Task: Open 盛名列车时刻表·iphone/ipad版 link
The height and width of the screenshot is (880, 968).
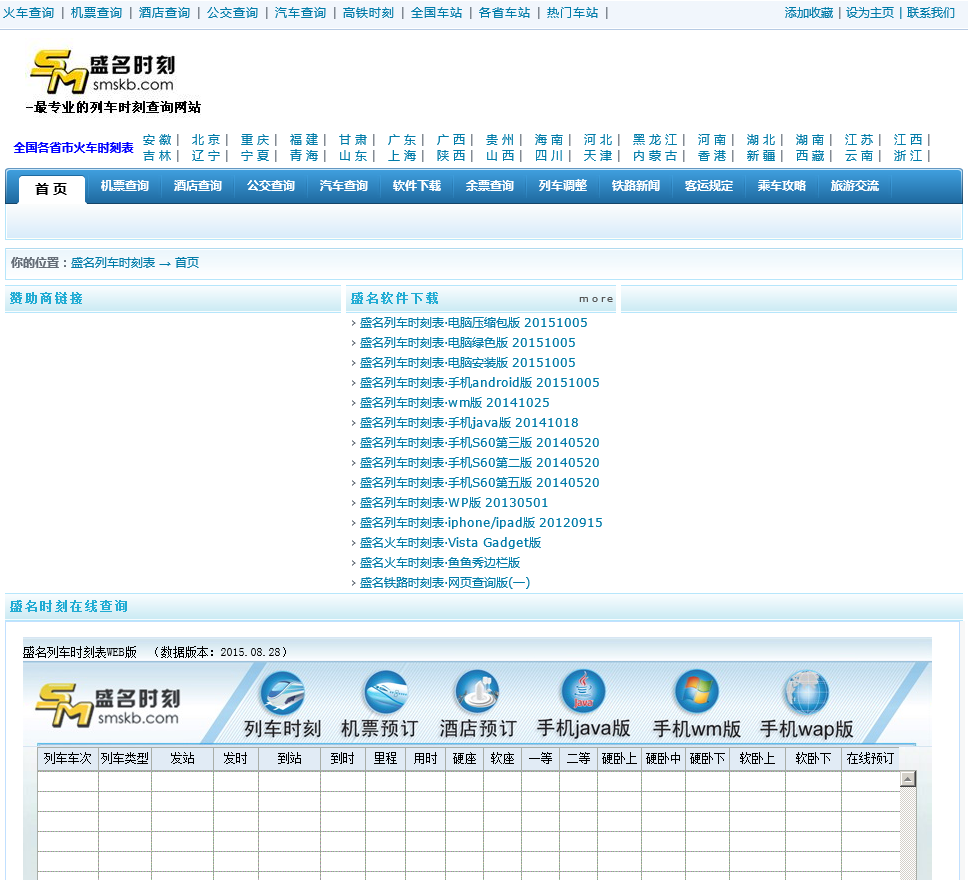Action: click(x=481, y=523)
